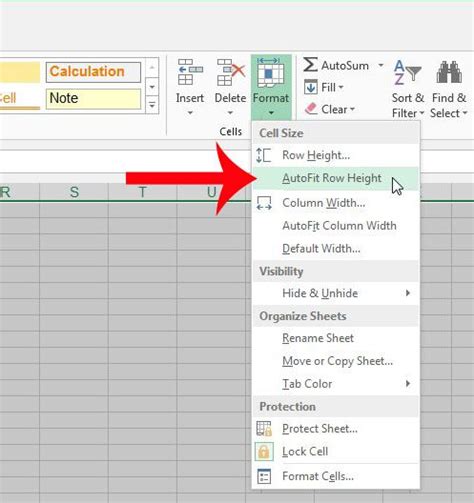Click the Insert label text
The width and height of the screenshot is (474, 503).
tap(190, 98)
